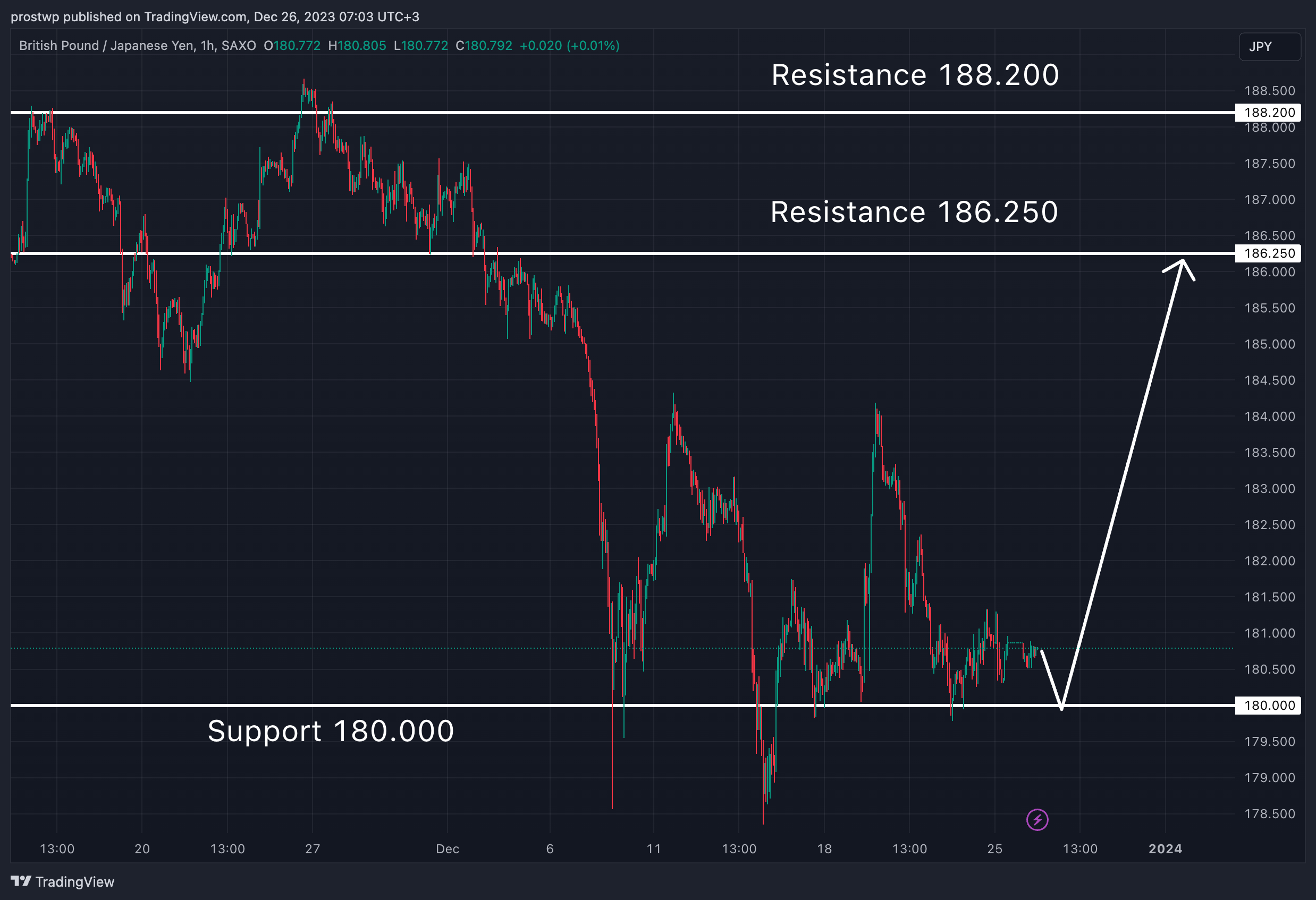Click the 185.000 price scale value

pyautogui.click(x=1270, y=344)
